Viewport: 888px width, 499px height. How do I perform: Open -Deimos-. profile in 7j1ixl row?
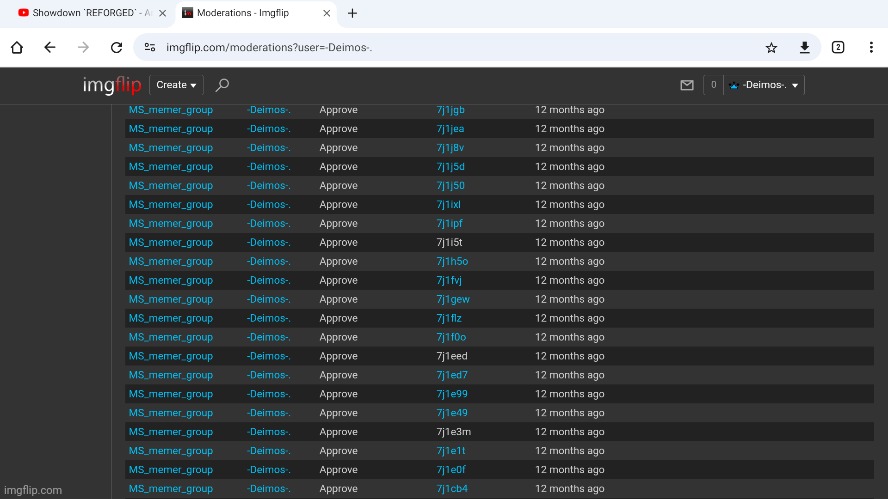[268, 204]
